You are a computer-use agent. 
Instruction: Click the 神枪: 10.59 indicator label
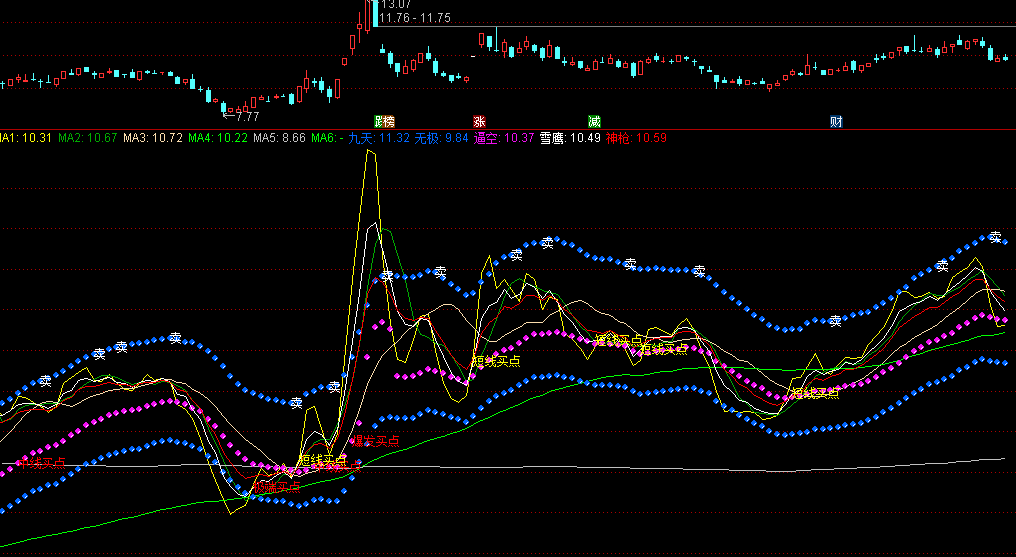click(636, 137)
